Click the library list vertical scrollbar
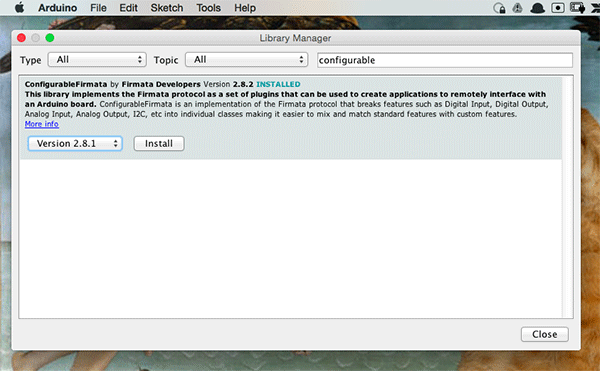This screenshot has height=371, width=600. click(567, 197)
